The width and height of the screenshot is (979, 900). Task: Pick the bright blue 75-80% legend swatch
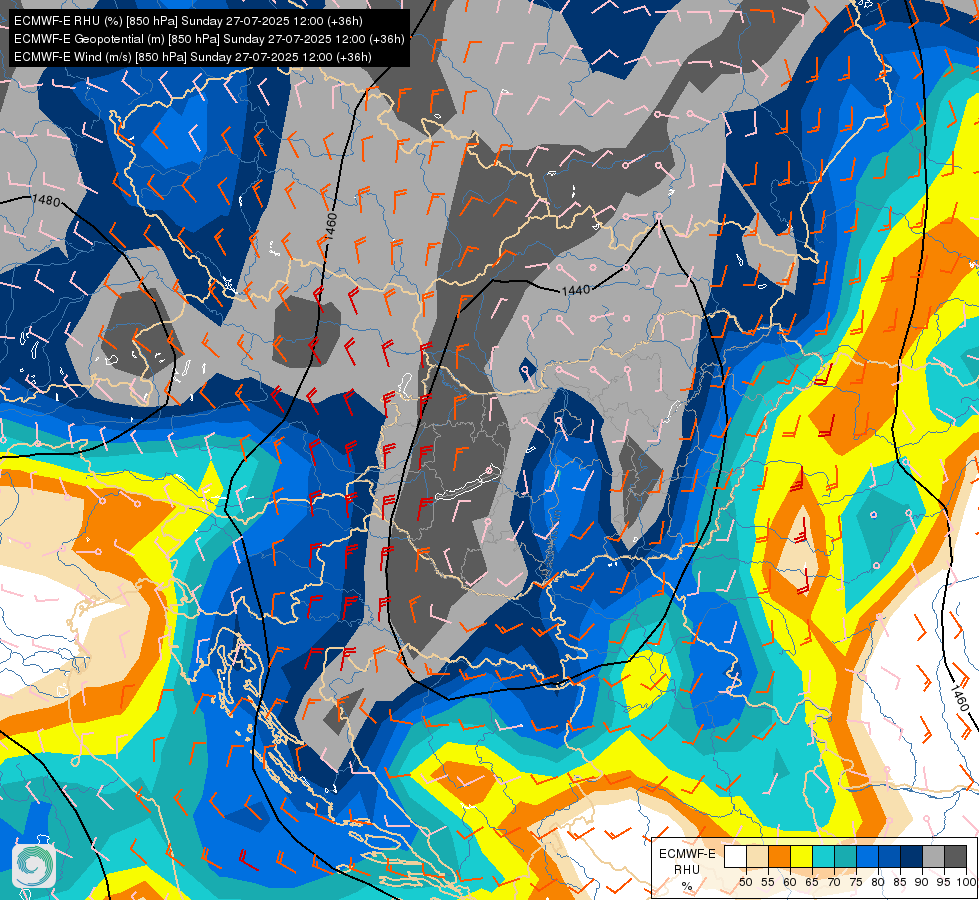867,856
